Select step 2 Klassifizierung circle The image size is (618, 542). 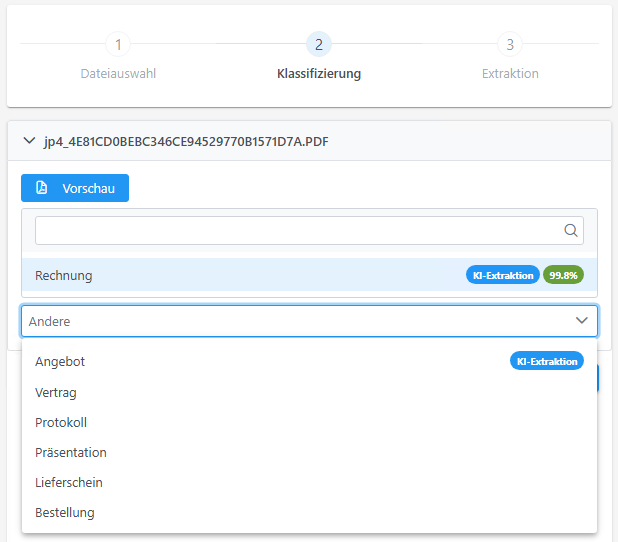(319, 44)
